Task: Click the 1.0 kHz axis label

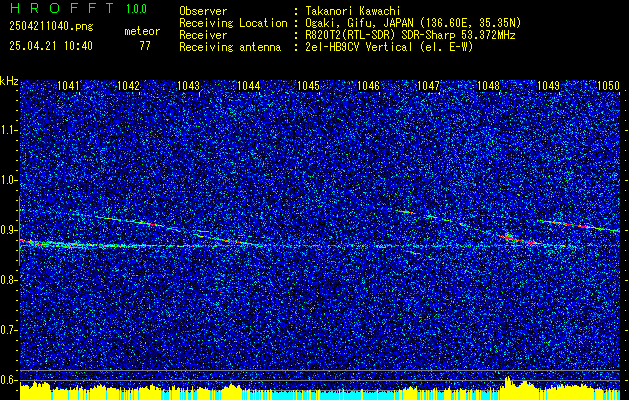Action: [9, 180]
